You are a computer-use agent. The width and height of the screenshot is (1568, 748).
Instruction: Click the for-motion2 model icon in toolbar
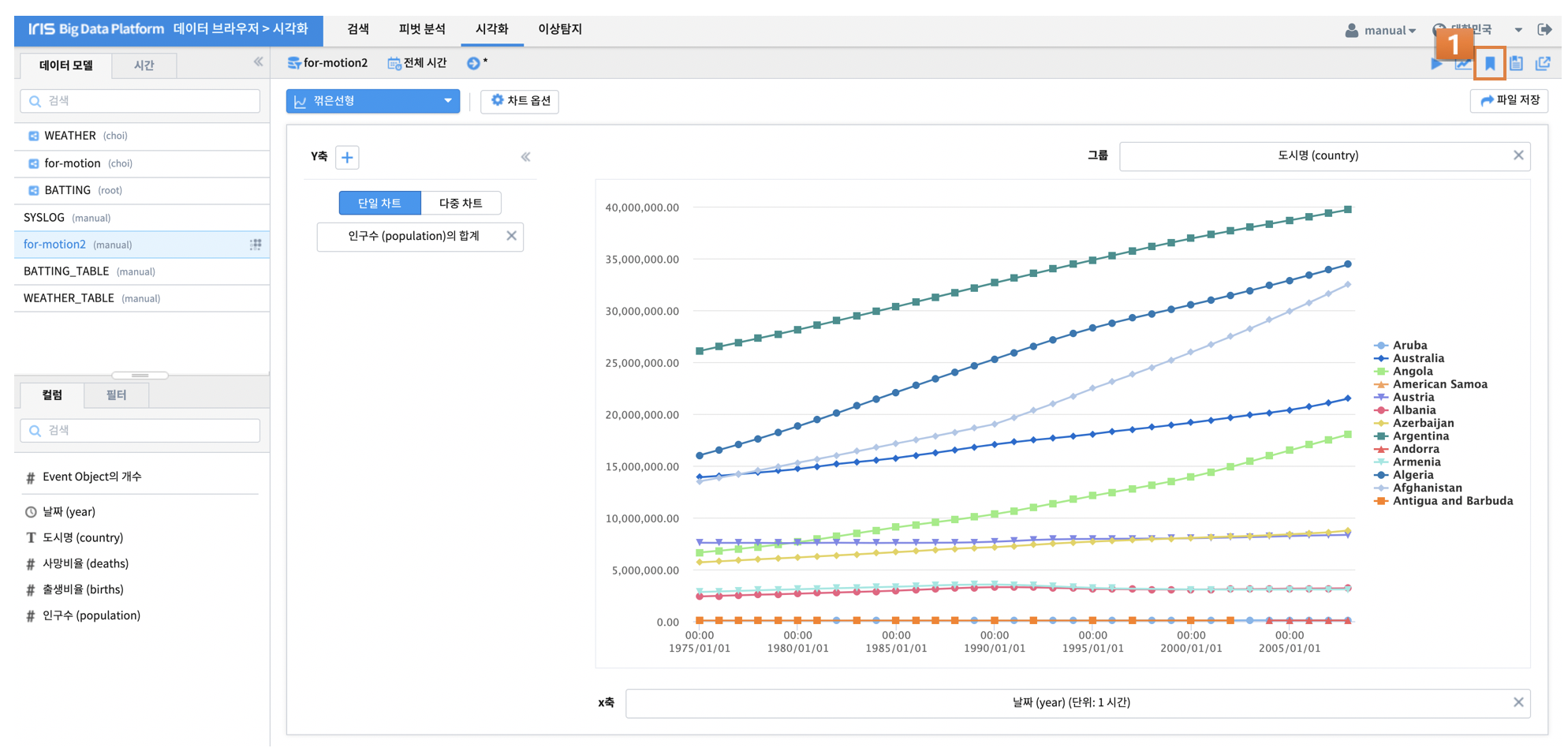(x=294, y=63)
